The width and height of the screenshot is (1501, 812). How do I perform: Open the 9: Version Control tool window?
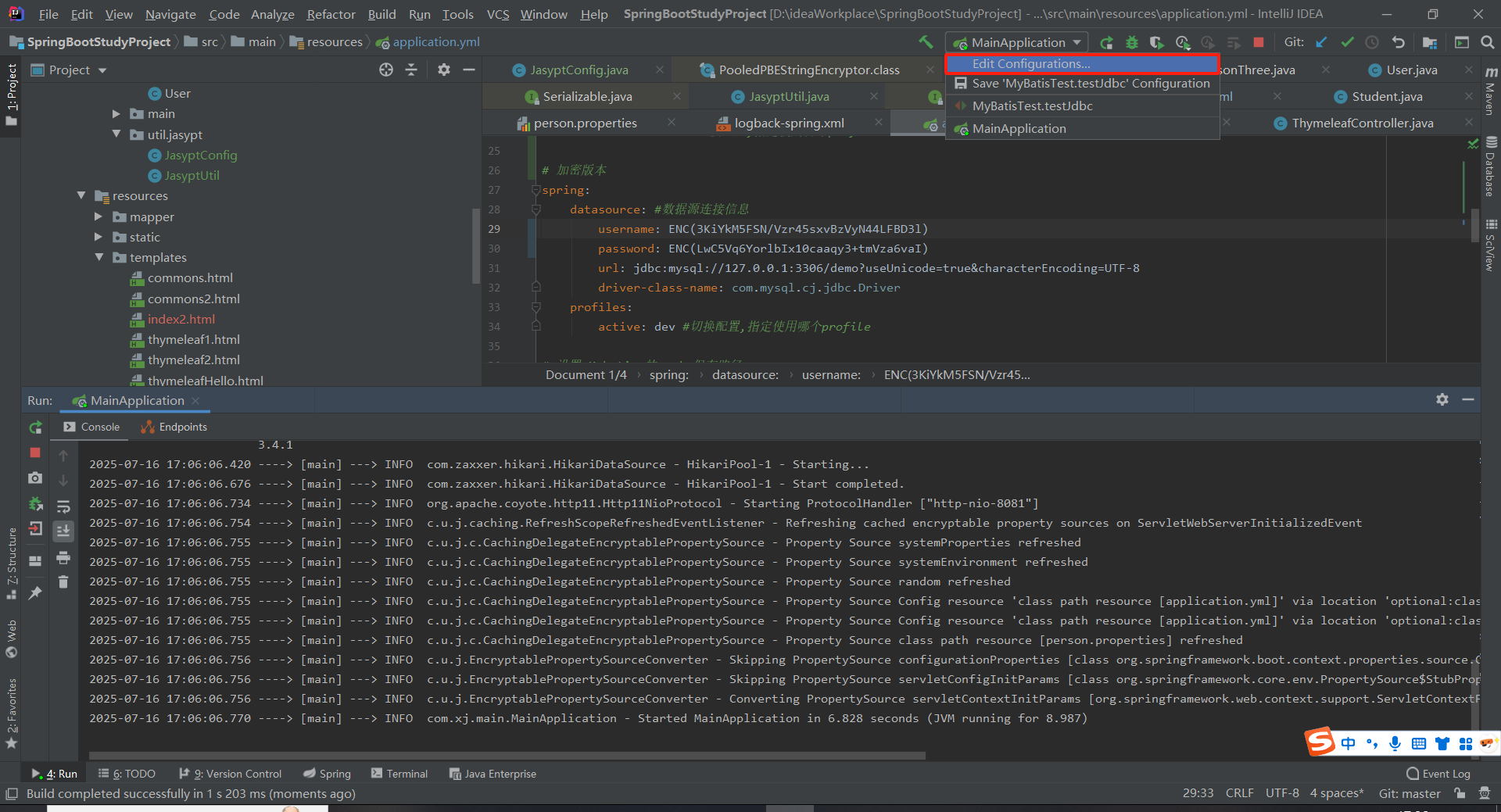coord(231,774)
